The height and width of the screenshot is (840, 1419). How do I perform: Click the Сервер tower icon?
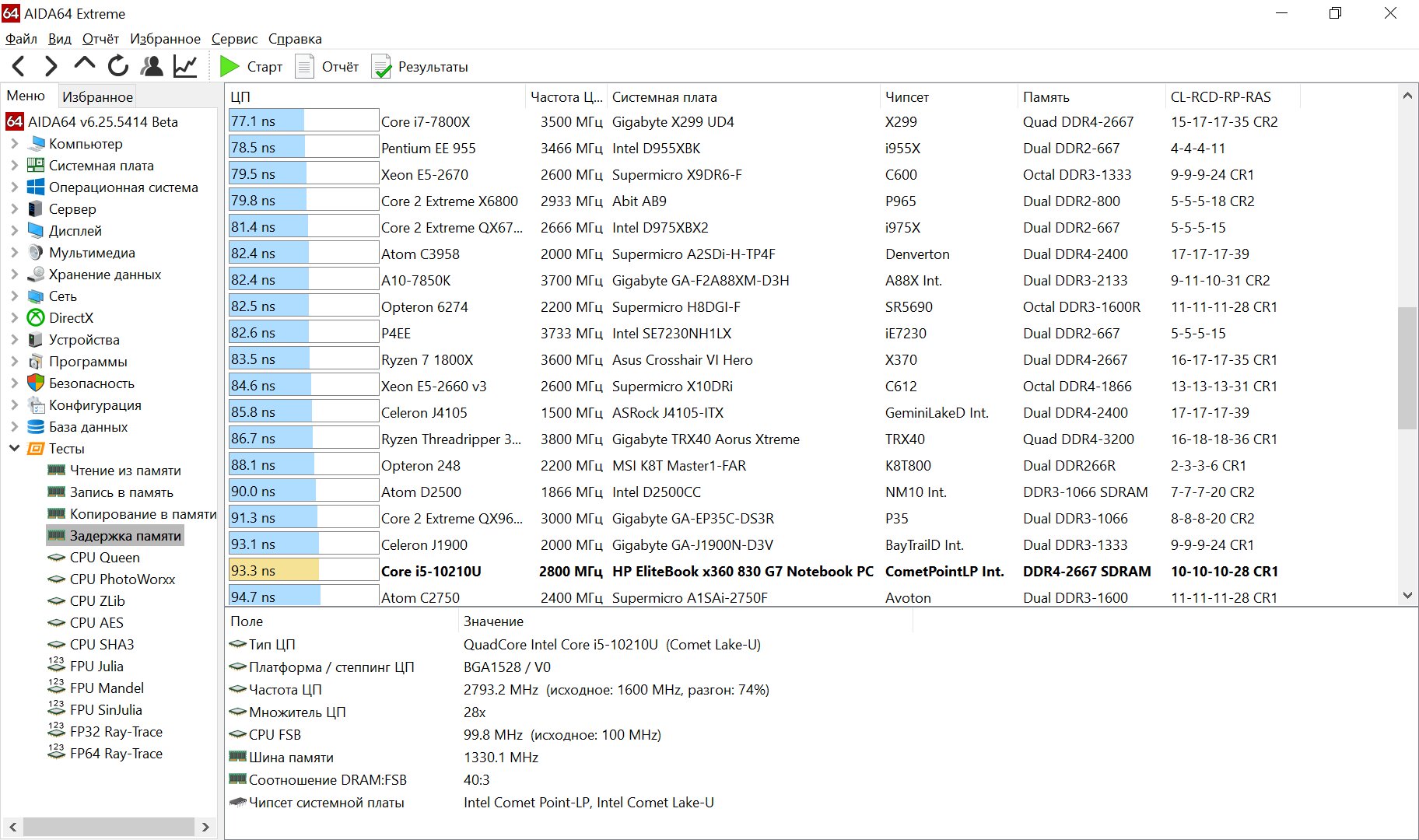coord(36,209)
